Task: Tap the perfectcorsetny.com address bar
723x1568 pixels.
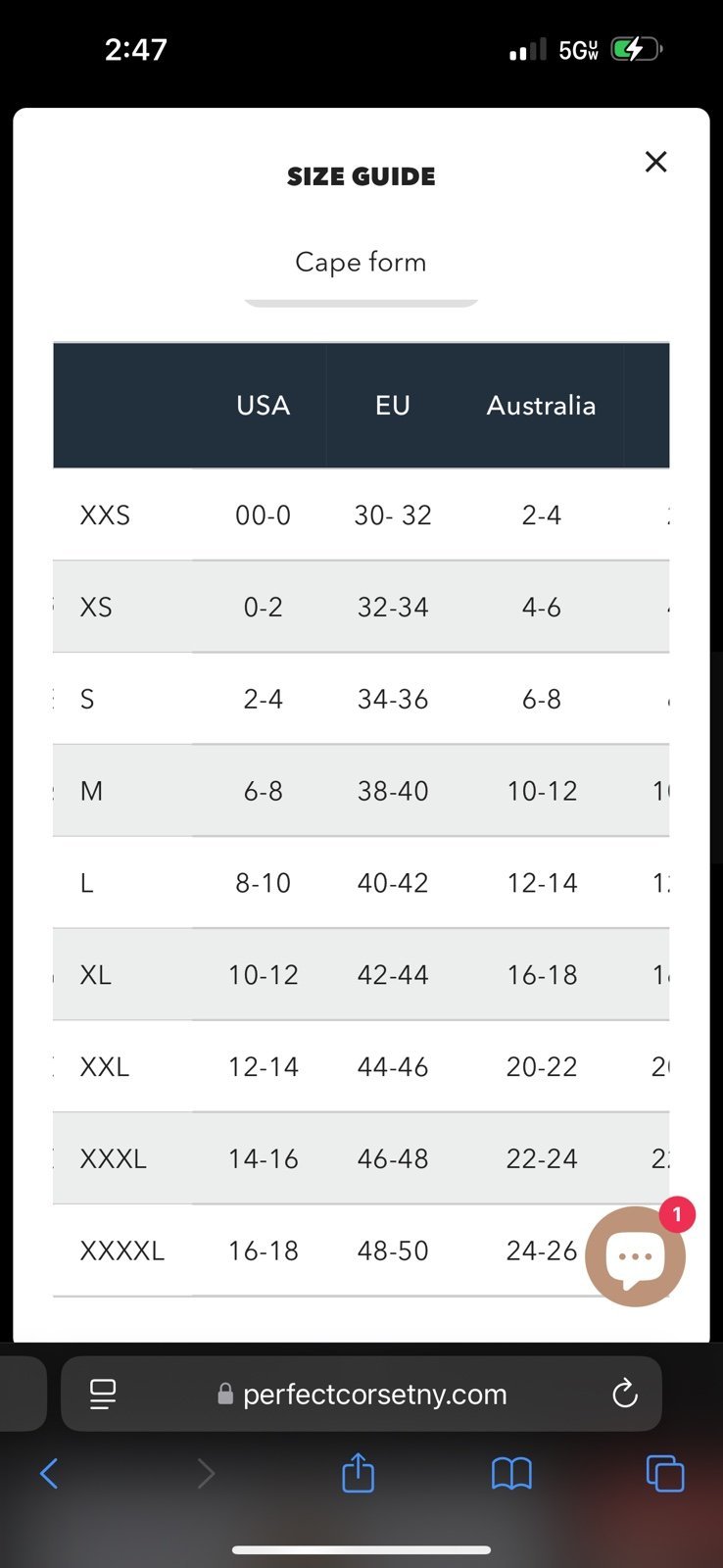Action: tap(361, 1394)
